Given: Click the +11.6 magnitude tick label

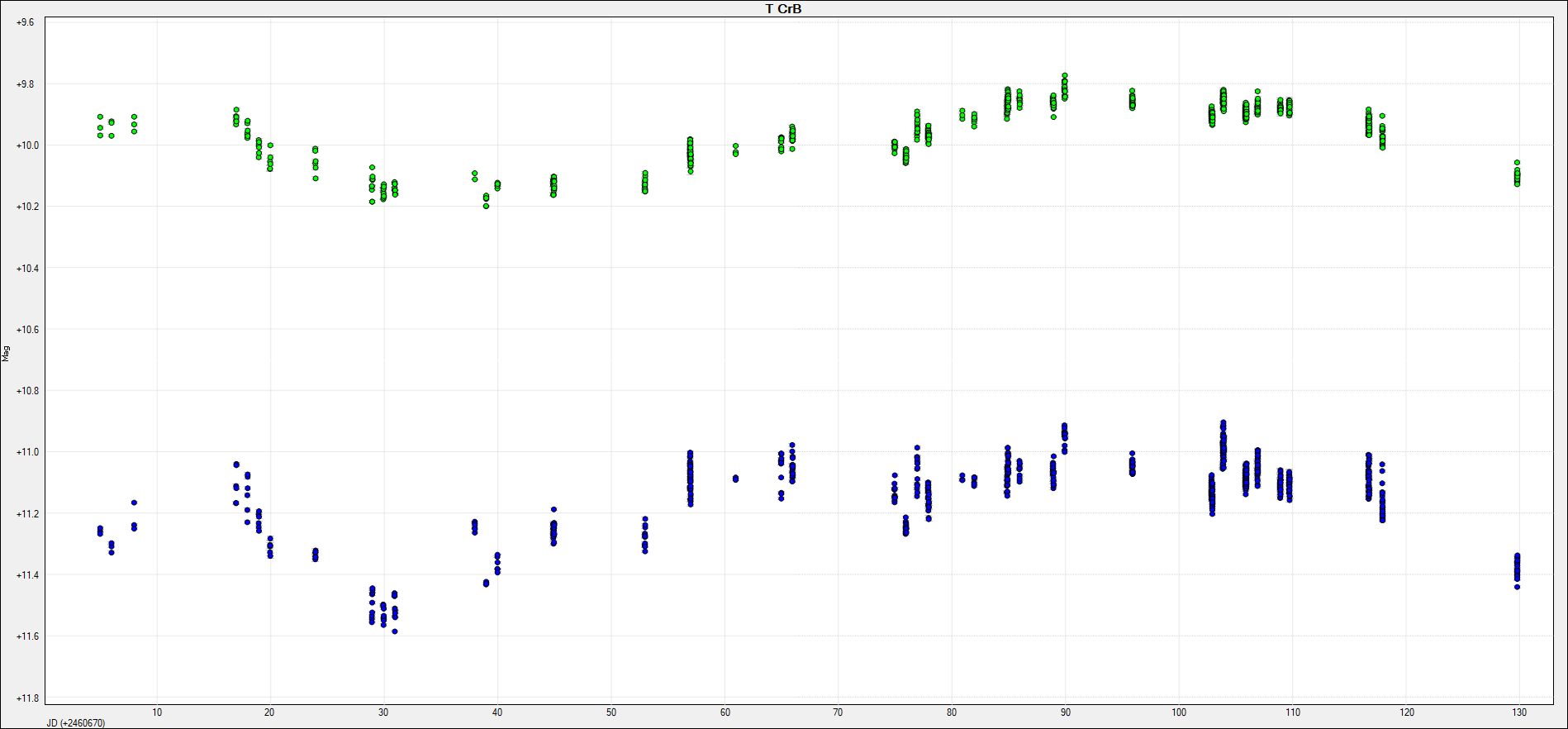Looking at the screenshot, I should click(27, 636).
